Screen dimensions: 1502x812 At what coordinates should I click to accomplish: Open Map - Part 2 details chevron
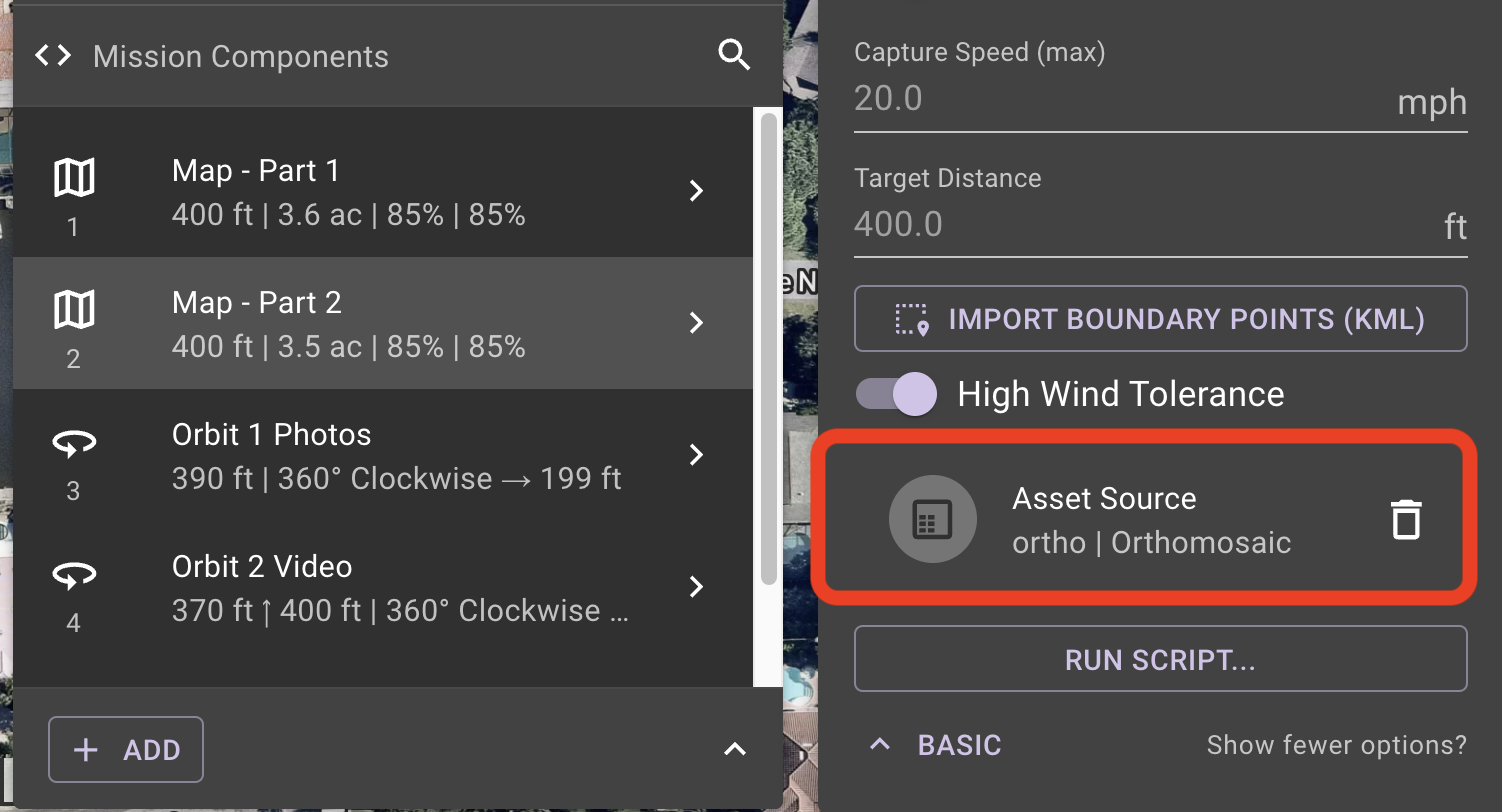click(697, 323)
